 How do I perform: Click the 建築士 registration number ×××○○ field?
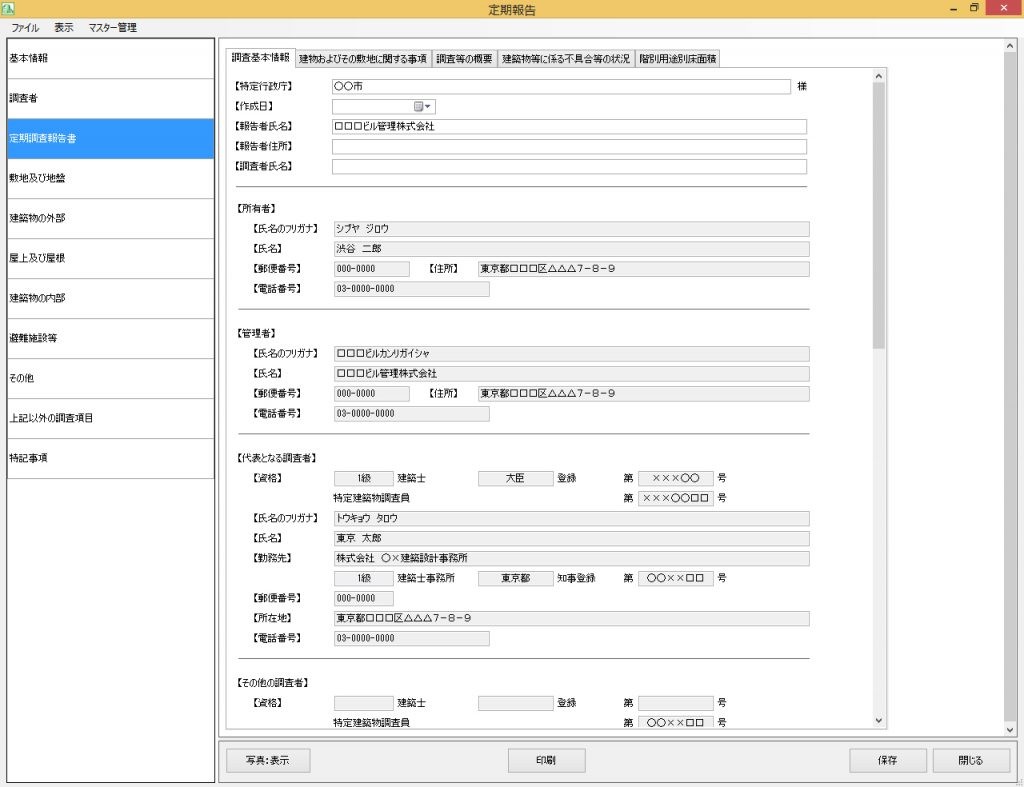click(x=675, y=479)
